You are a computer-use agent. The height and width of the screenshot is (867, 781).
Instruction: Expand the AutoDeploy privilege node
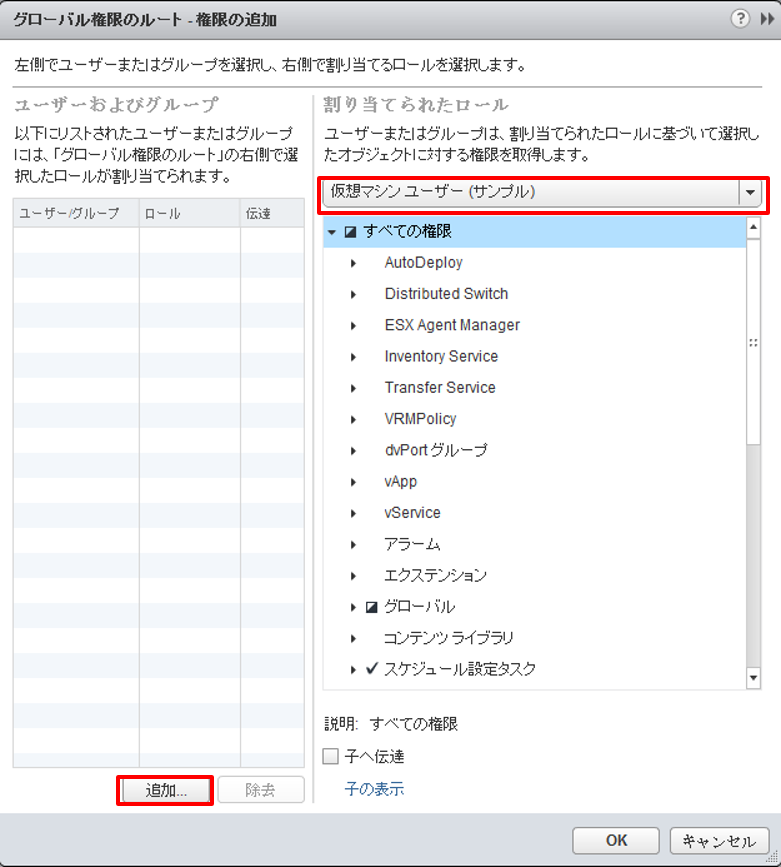tap(353, 263)
